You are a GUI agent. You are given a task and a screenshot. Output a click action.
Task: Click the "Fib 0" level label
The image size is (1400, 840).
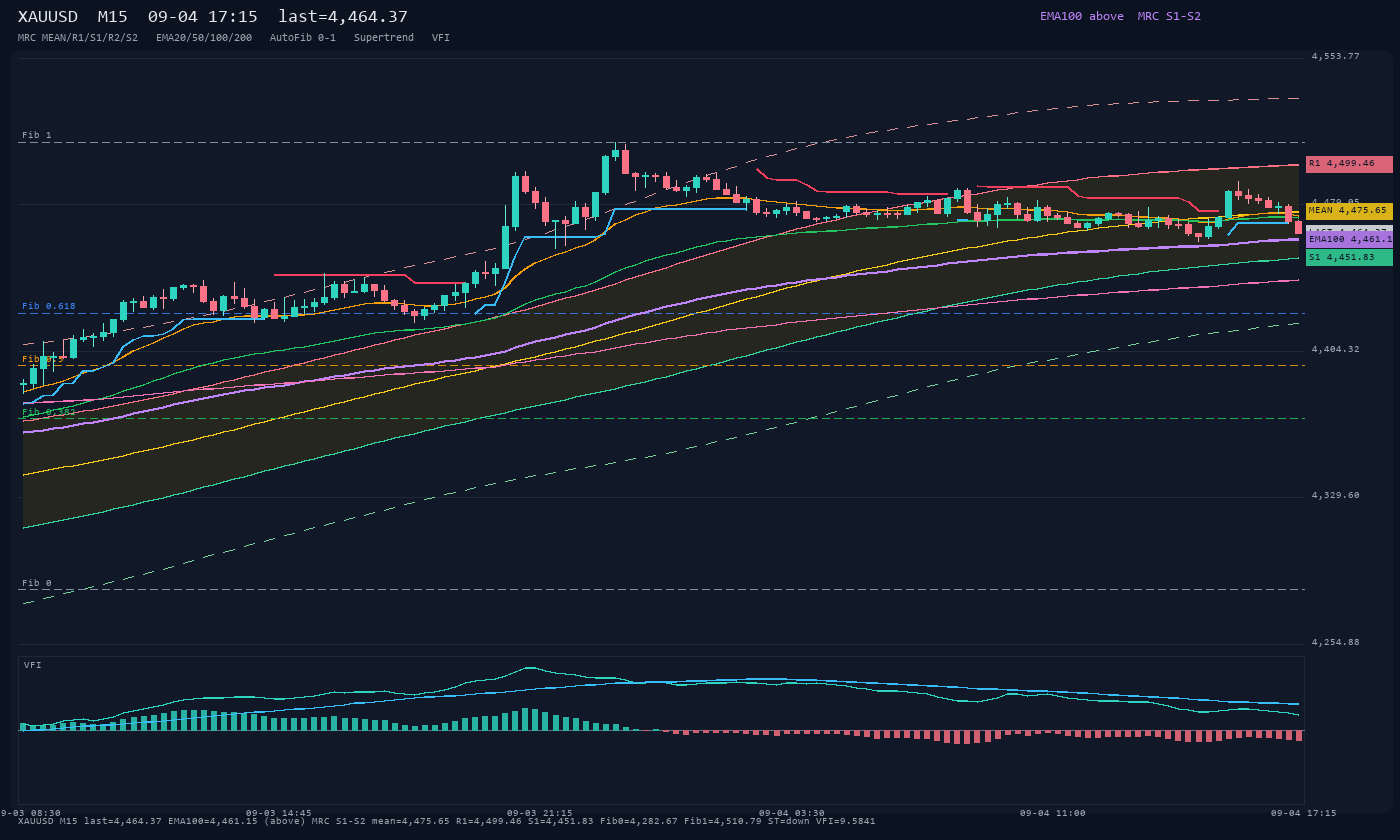[37, 583]
